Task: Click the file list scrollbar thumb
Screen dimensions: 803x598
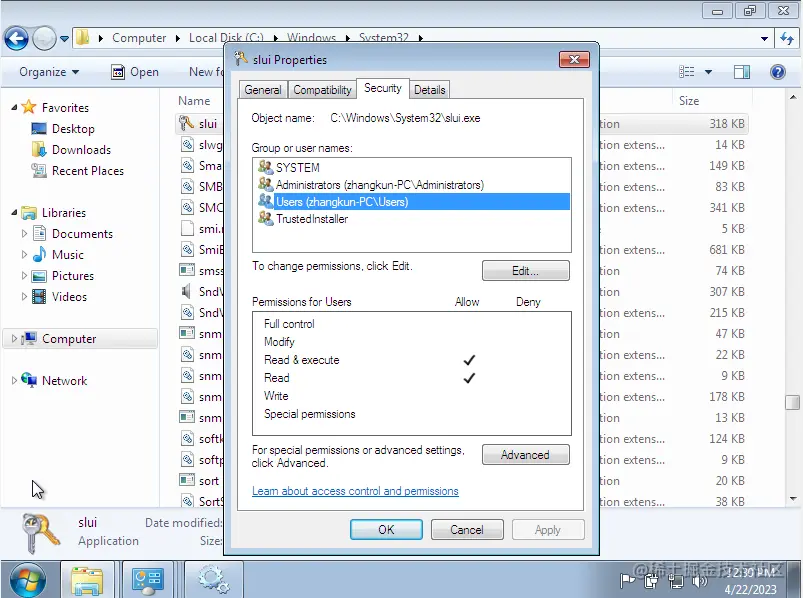Action: 793,402
